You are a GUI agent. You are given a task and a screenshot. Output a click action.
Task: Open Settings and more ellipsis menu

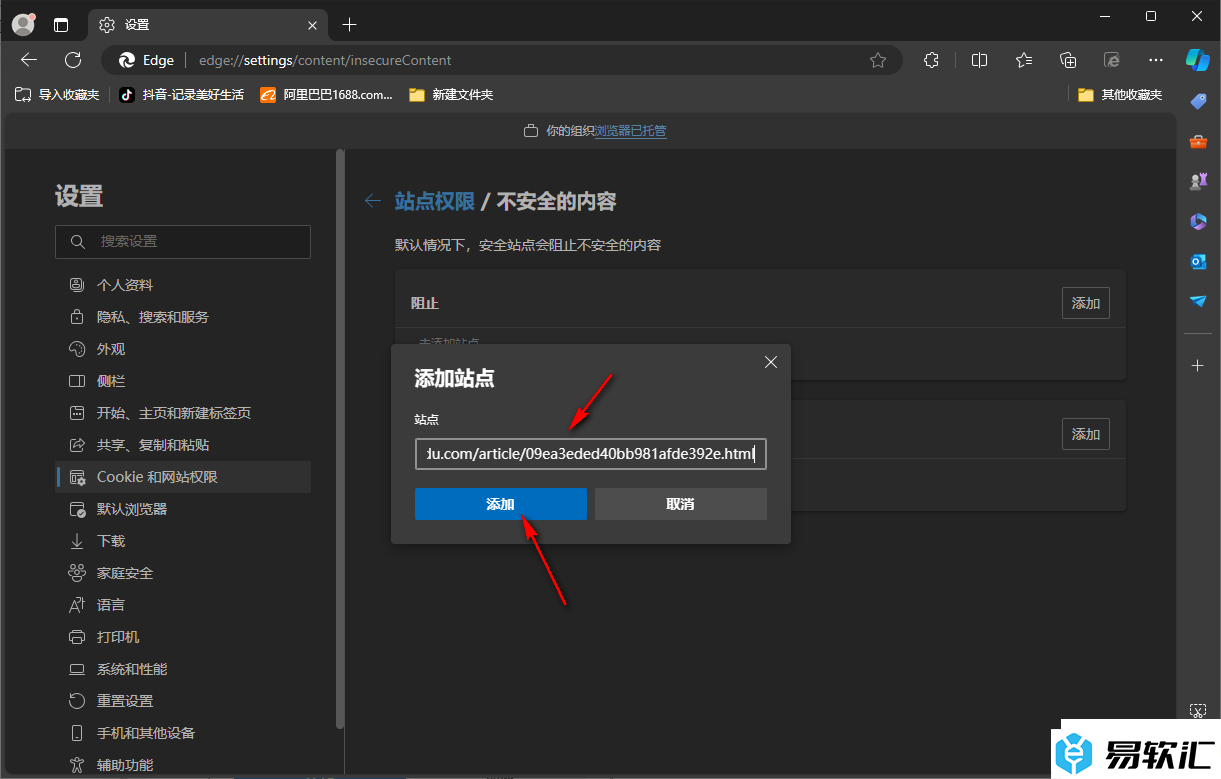pyautogui.click(x=1155, y=60)
